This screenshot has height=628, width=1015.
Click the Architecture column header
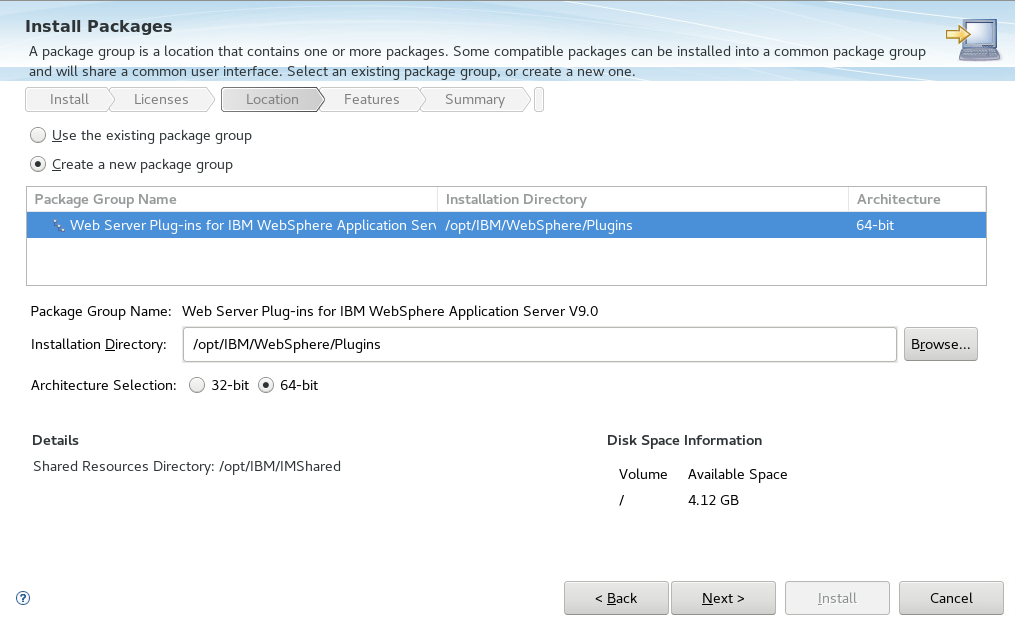pos(917,199)
